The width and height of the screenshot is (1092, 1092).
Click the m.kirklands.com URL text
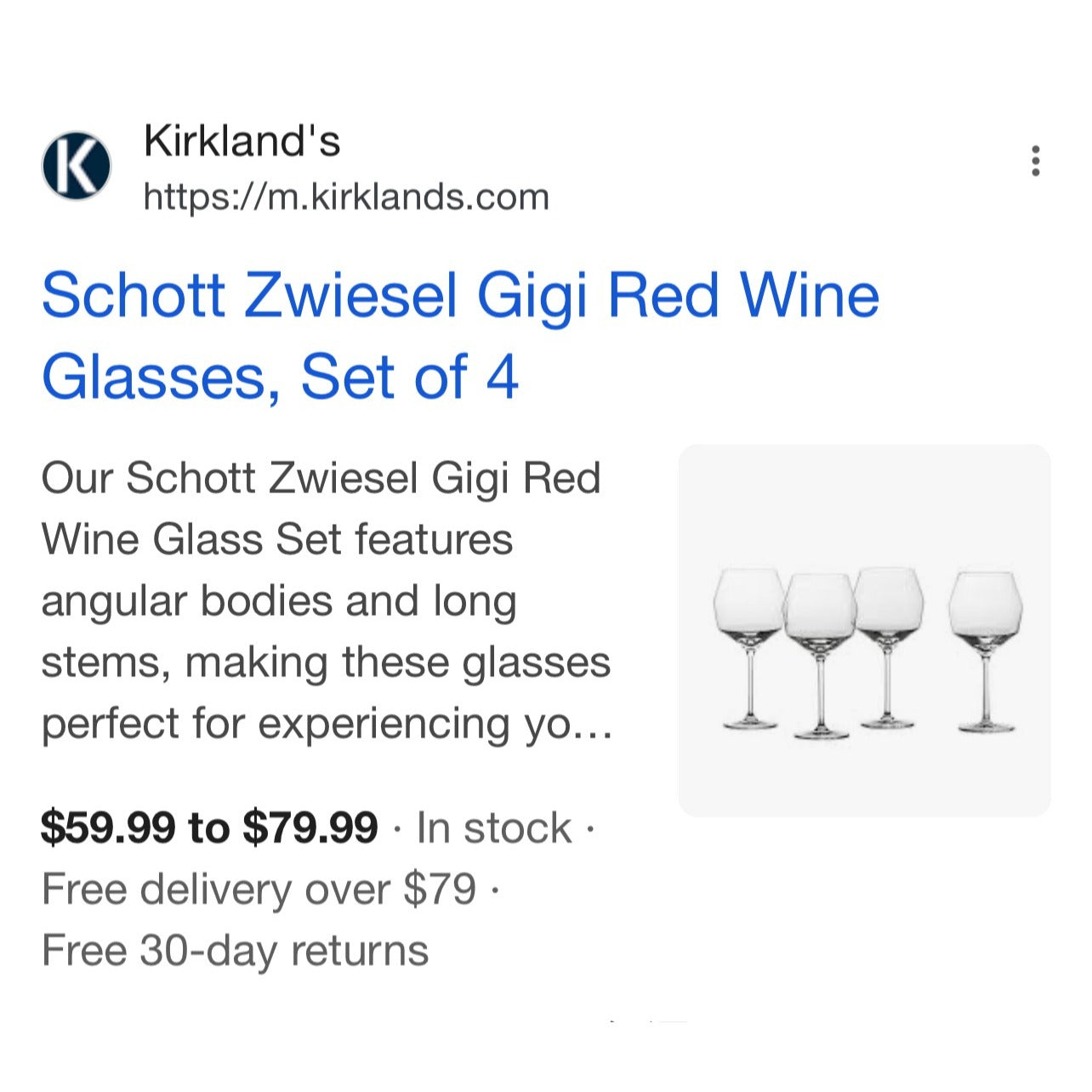pyautogui.click(x=346, y=196)
